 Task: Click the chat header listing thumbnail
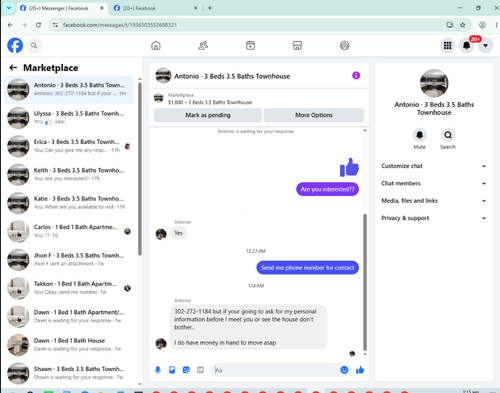(163, 75)
